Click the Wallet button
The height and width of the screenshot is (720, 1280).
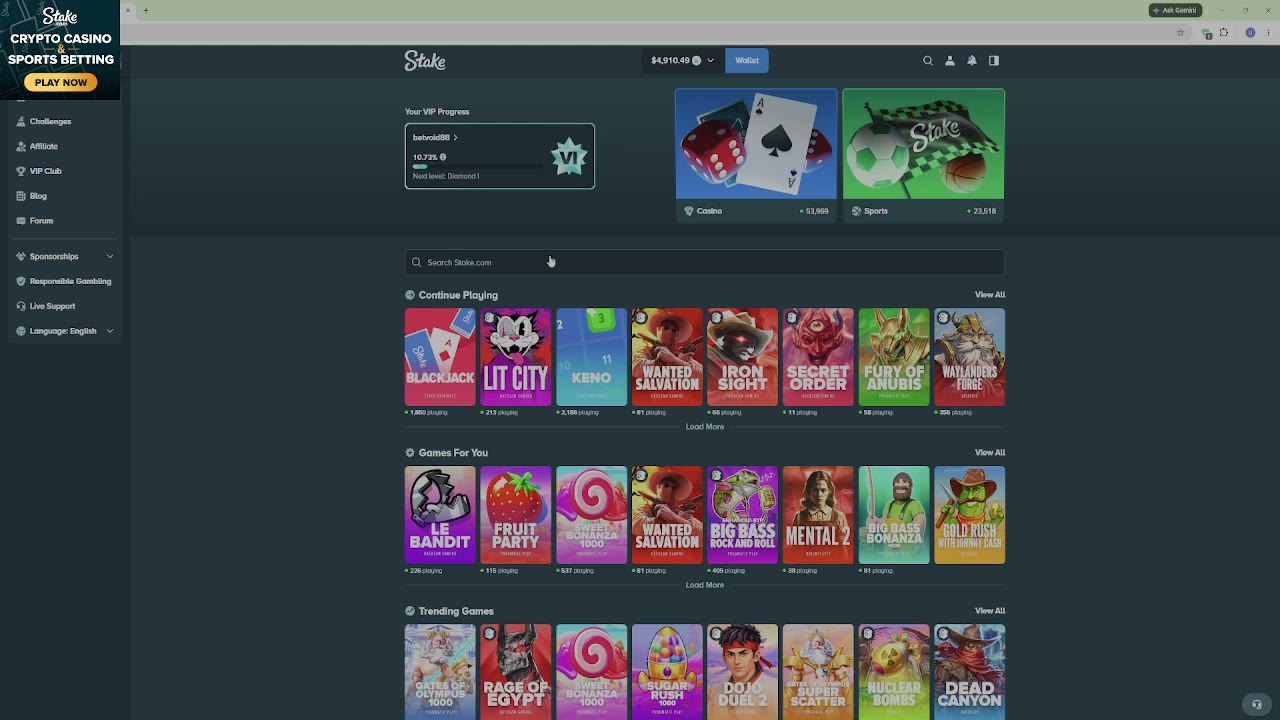click(x=747, y=61)
